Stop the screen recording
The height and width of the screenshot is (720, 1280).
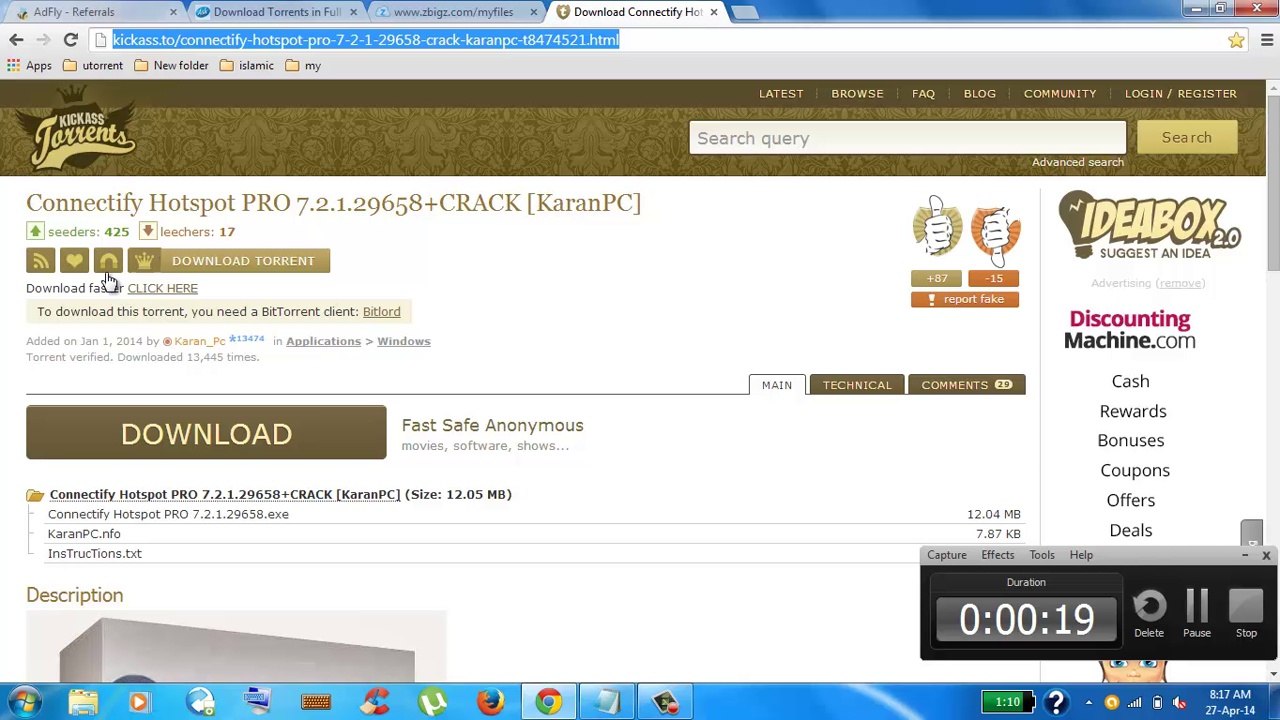click(x=1246, y=613)
